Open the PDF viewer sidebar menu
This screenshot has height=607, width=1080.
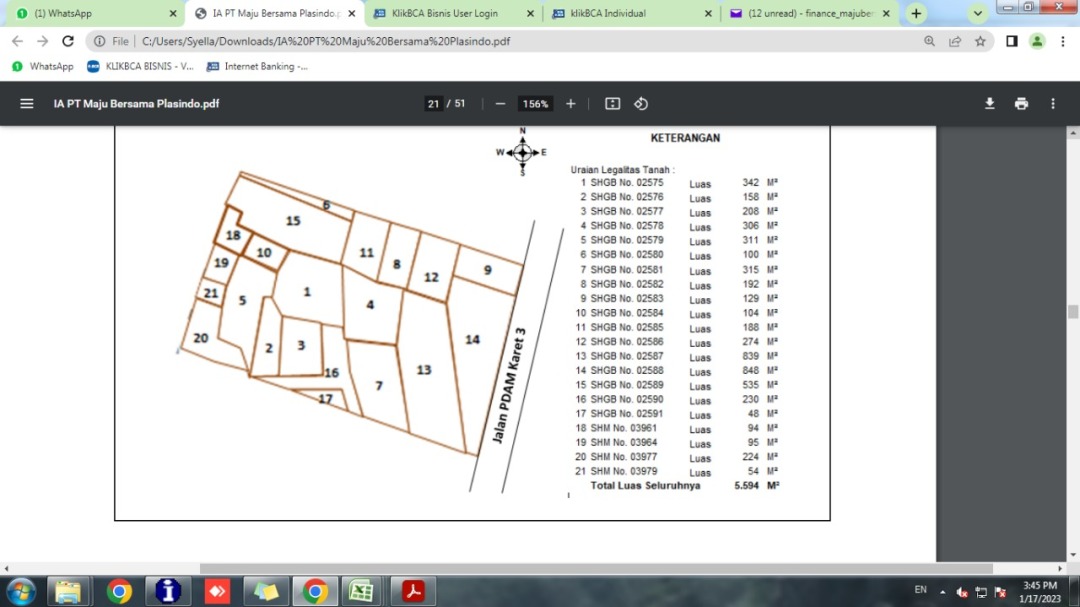[x=27, y=104]
